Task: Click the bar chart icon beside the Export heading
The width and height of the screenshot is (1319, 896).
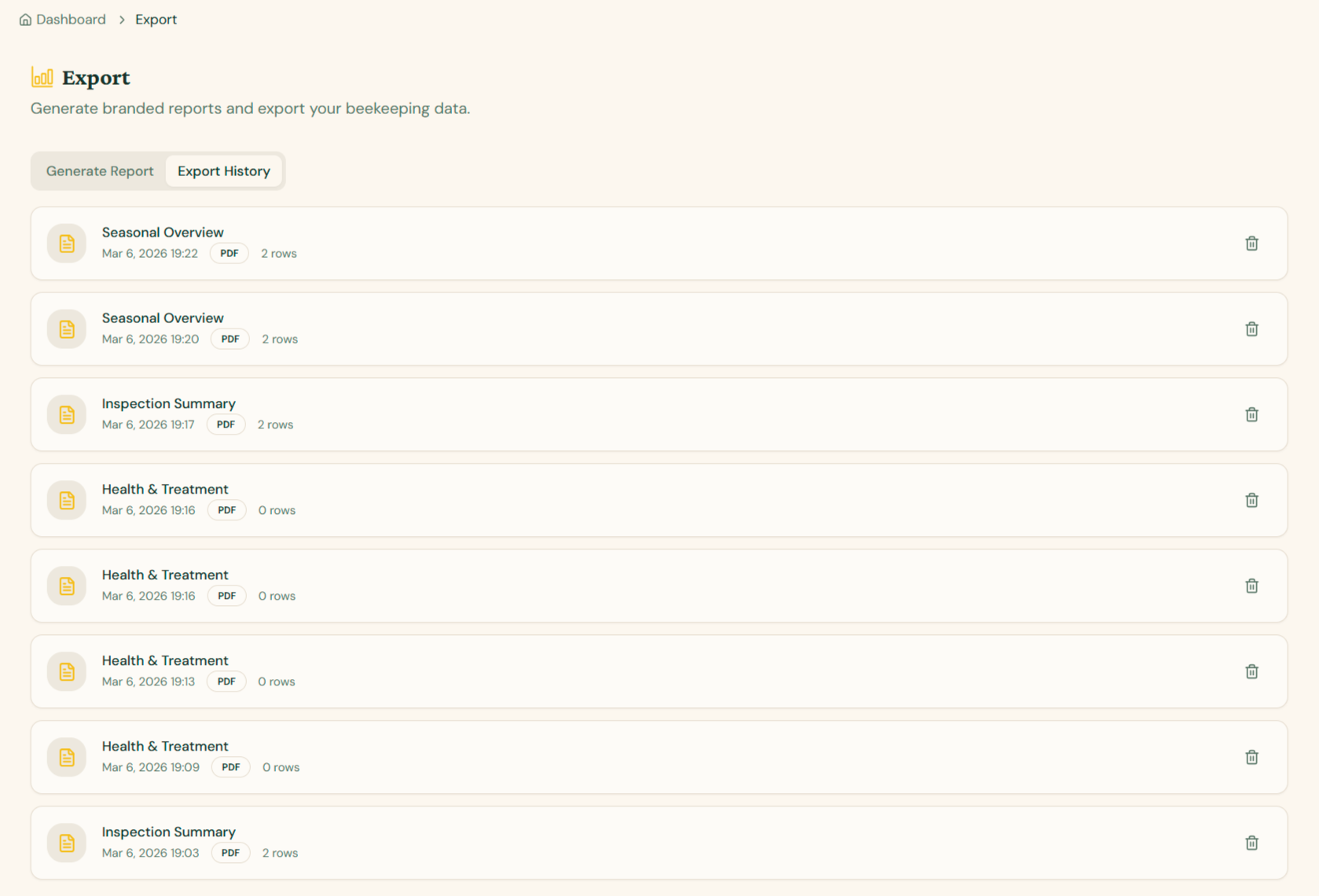Action: tap(42, 77)
